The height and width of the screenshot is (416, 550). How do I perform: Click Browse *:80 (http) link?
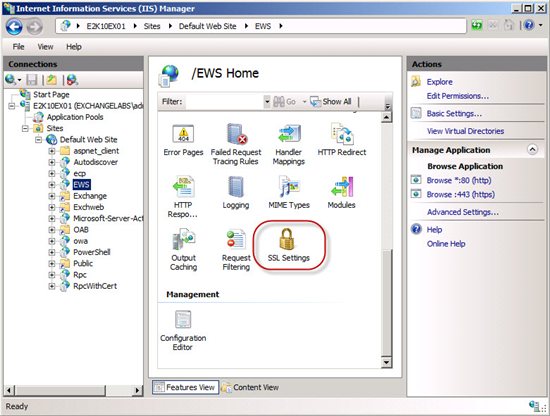[459, 180]
